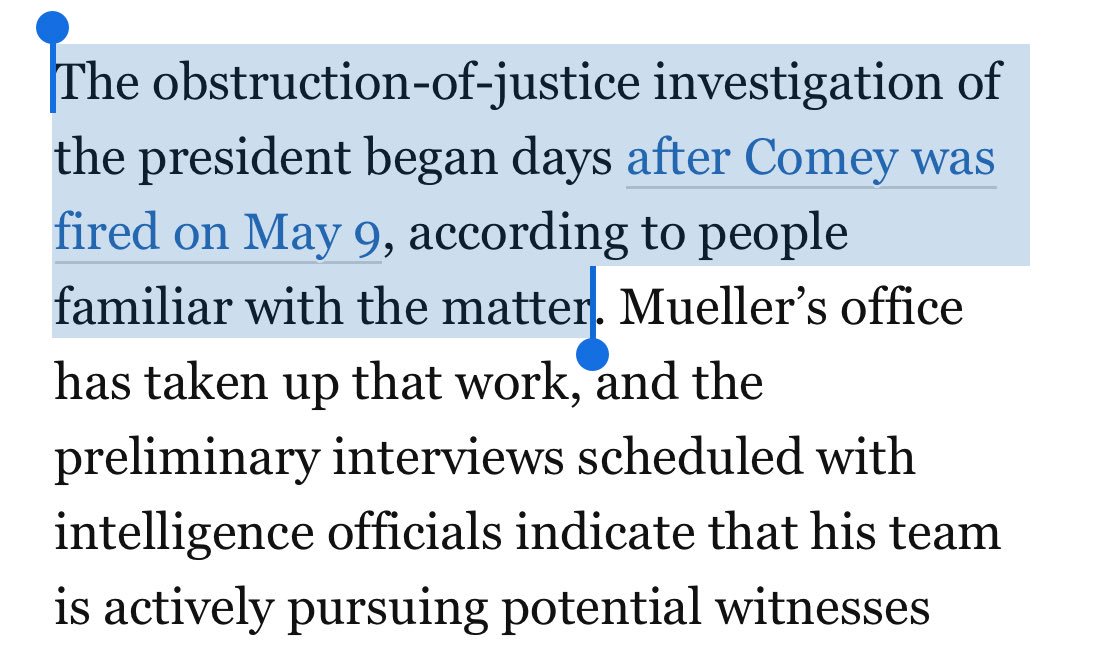Click the word "according" after the link
Image resolution: width=1113 pixels, height=657 pixels.
coord(507,235)
